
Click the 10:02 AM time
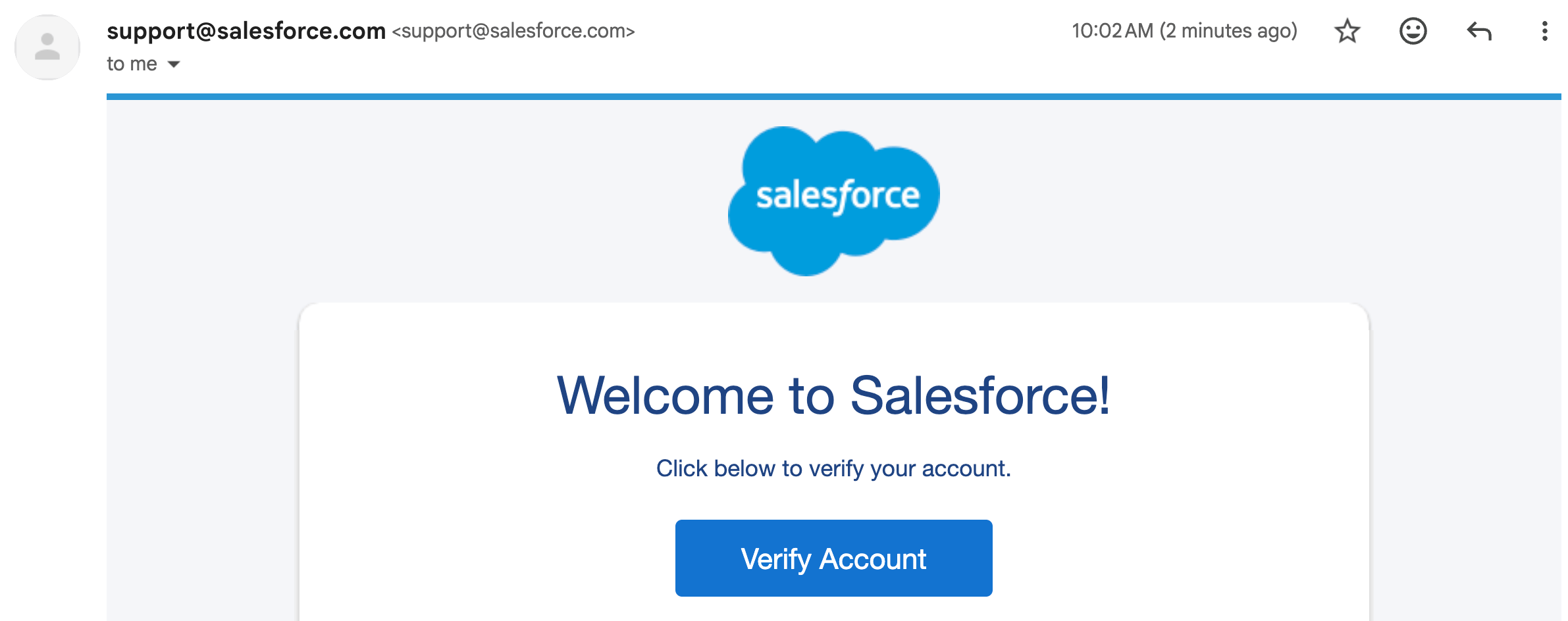1112,31
